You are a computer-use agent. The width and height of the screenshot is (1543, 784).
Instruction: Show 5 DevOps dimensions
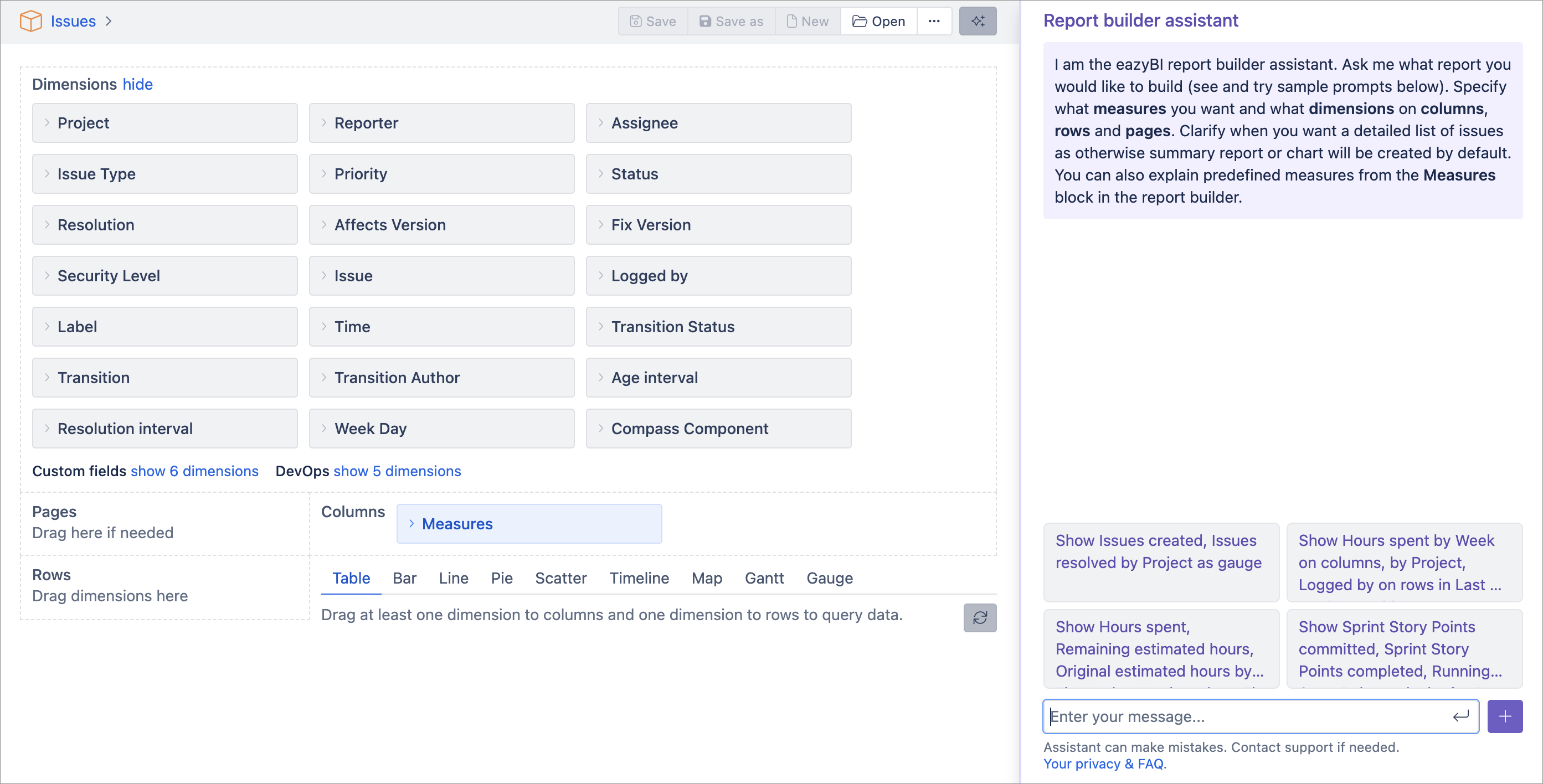pos(397,471)
